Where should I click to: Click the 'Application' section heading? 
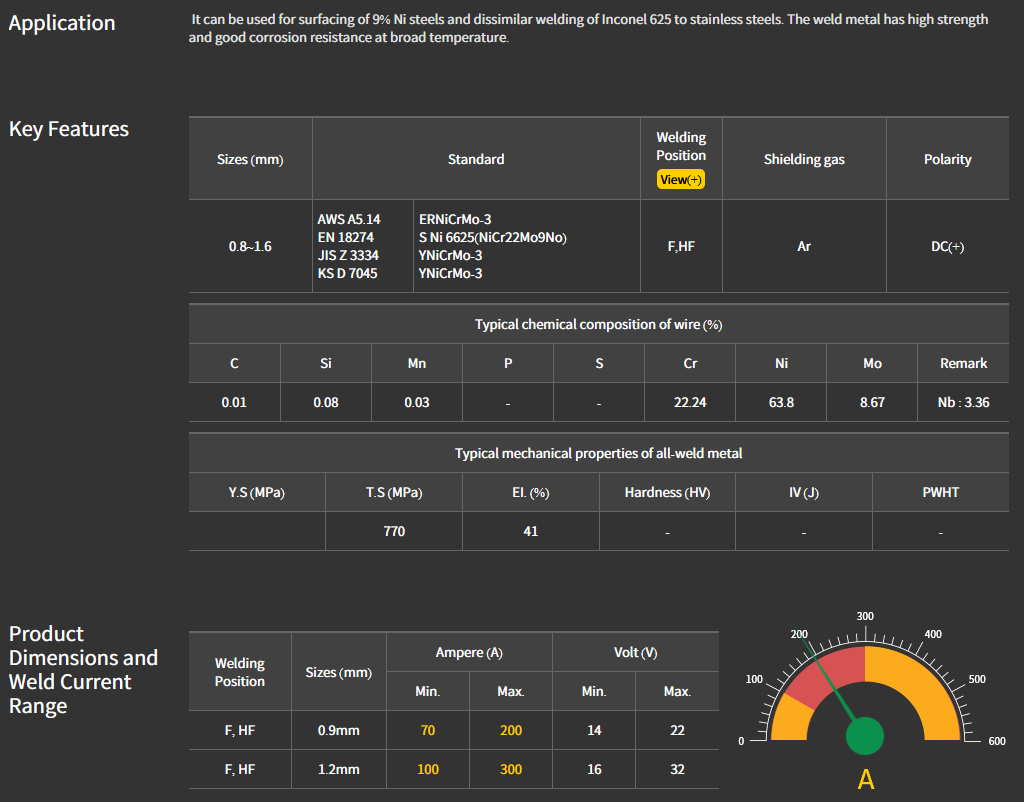tap(62, 23)
